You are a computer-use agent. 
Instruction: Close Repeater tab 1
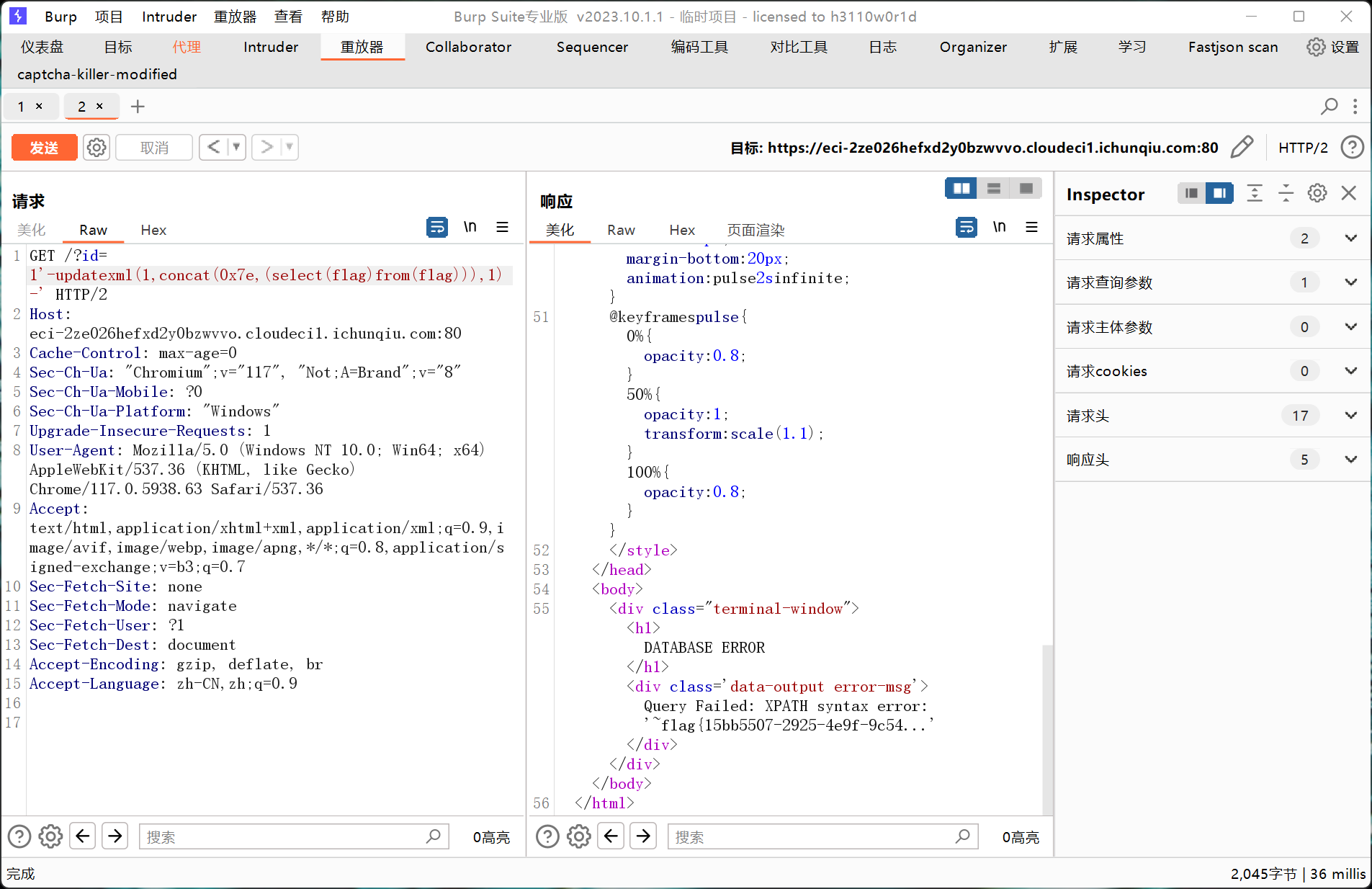point(39,106)
